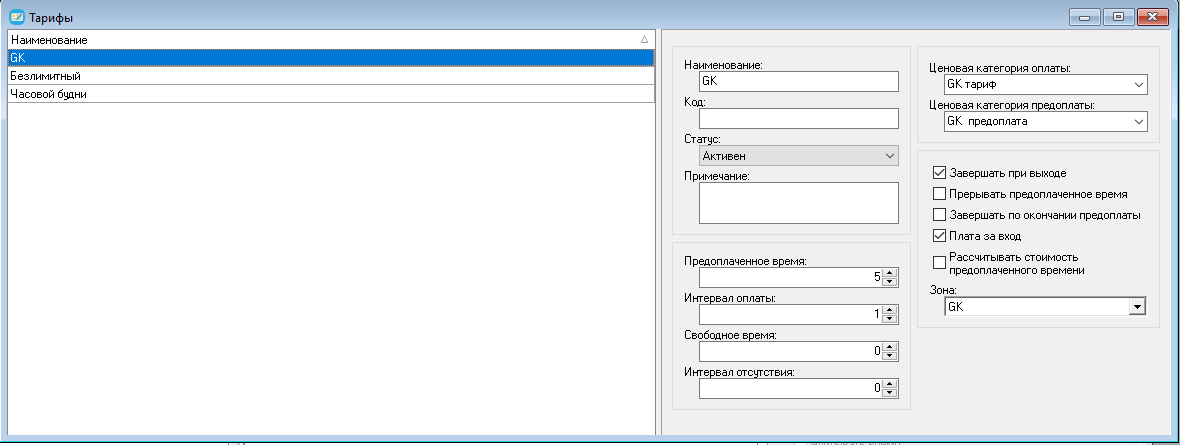Decrease Интервал оплаты with down arrow
Image resolution: width=1180 pixels, height=445 pixels.
click(890, 319)
